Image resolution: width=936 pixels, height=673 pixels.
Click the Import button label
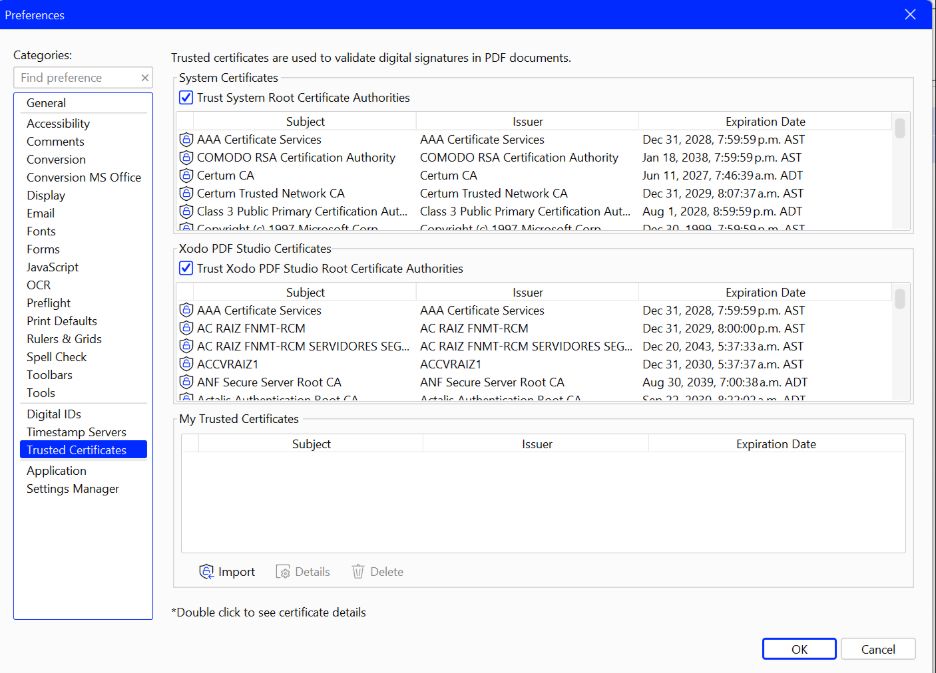pyautogui.click(x=236, y=572)
